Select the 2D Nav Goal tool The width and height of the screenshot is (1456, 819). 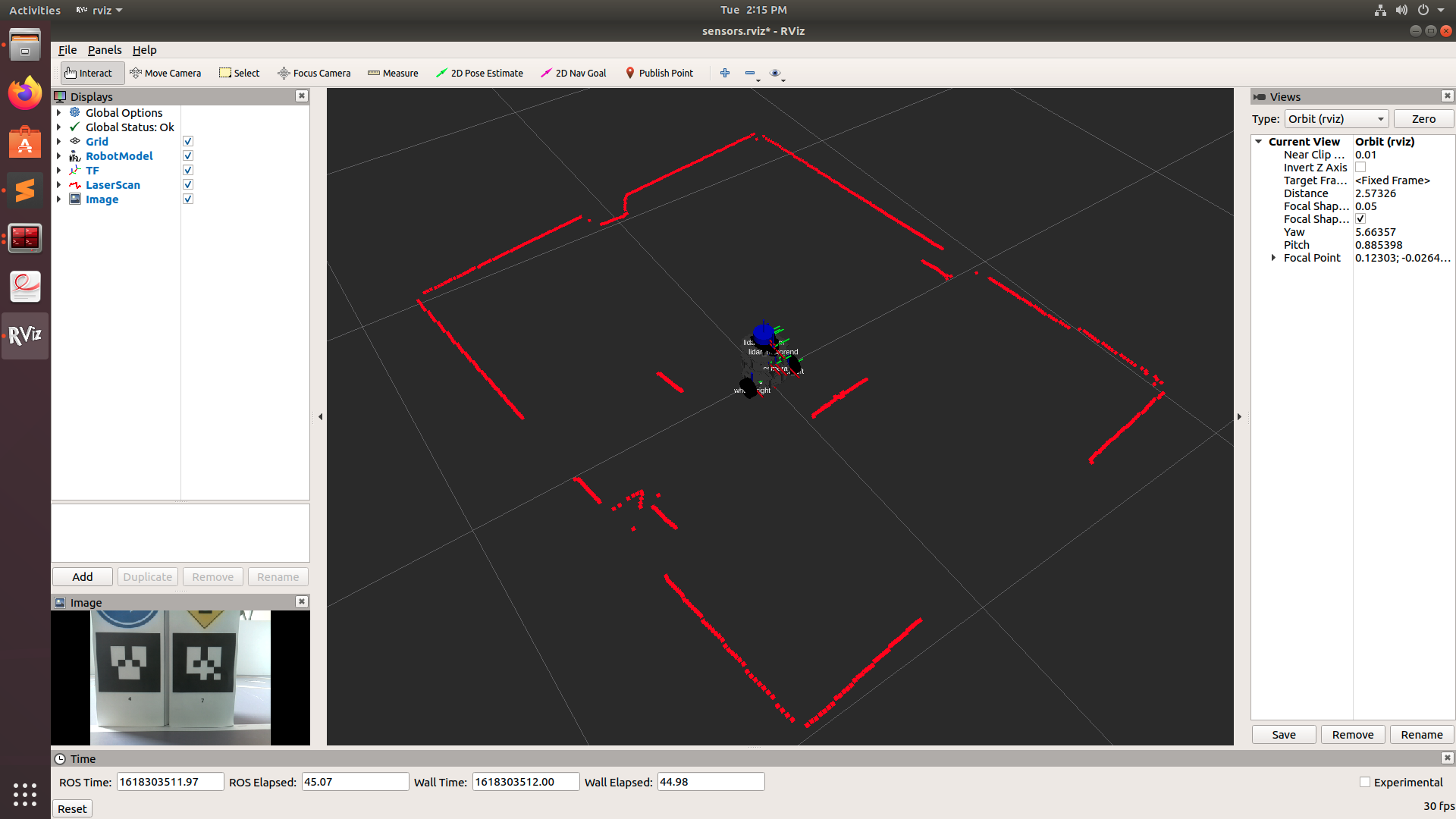point(573,73)
